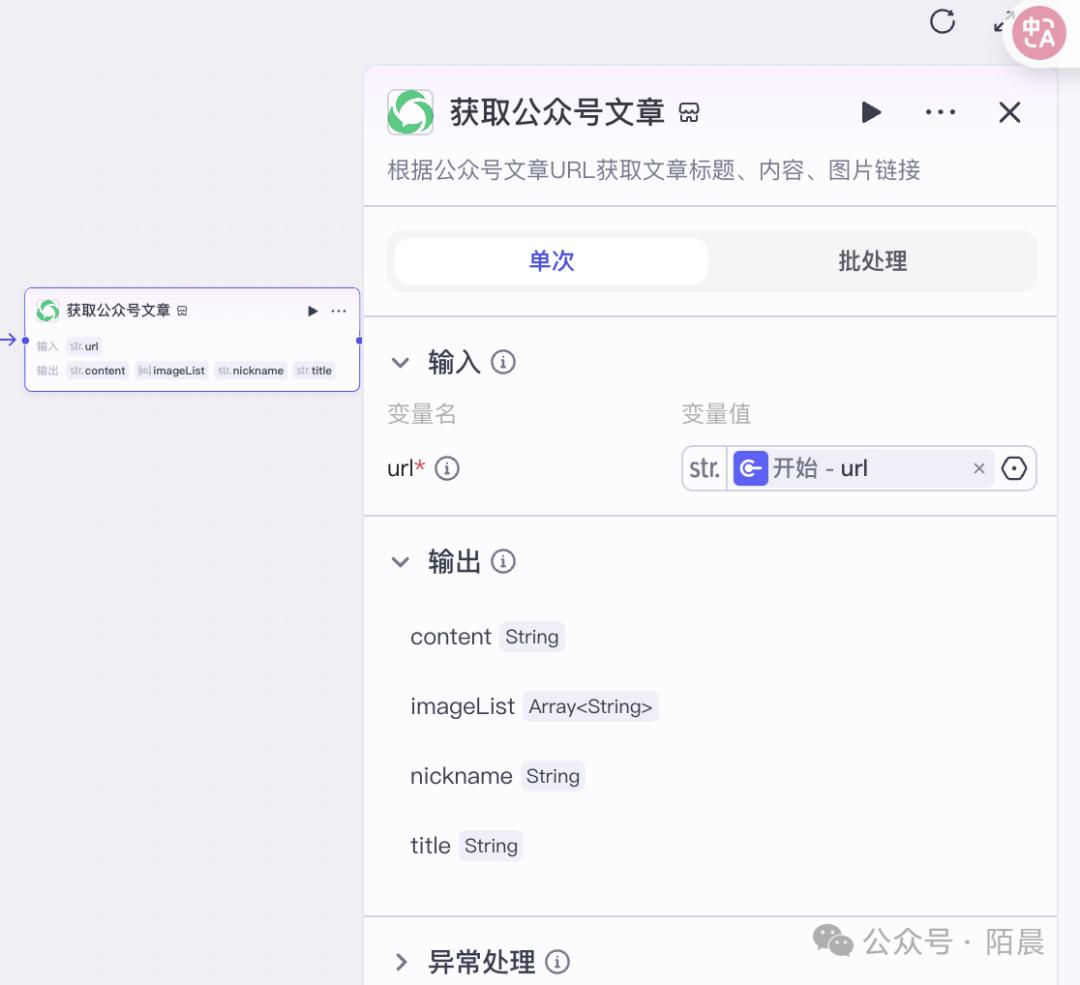The width and height of the screenshot is (1080, 985).
Task: Expand the 异常处理 section
Action: 401,961
